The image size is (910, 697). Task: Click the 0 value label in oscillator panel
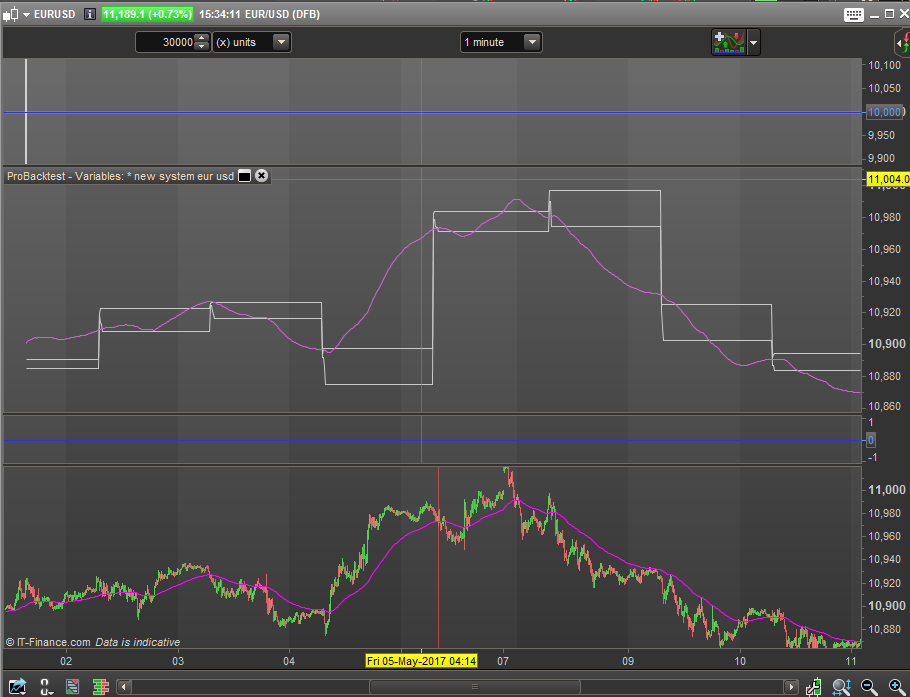click(x=871, y=440)
